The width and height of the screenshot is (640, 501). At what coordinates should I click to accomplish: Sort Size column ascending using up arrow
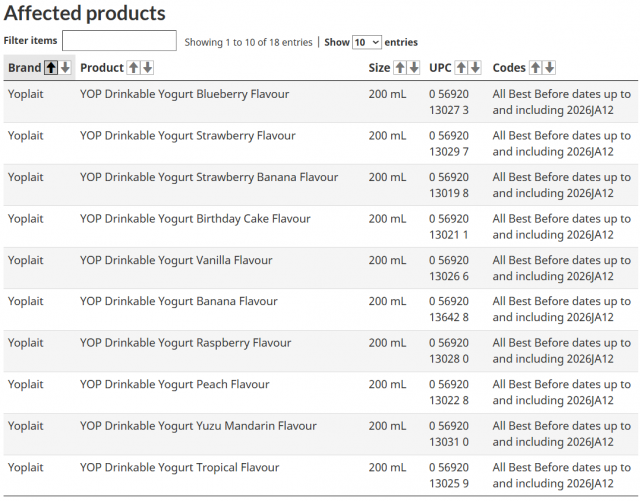(400, 68)
